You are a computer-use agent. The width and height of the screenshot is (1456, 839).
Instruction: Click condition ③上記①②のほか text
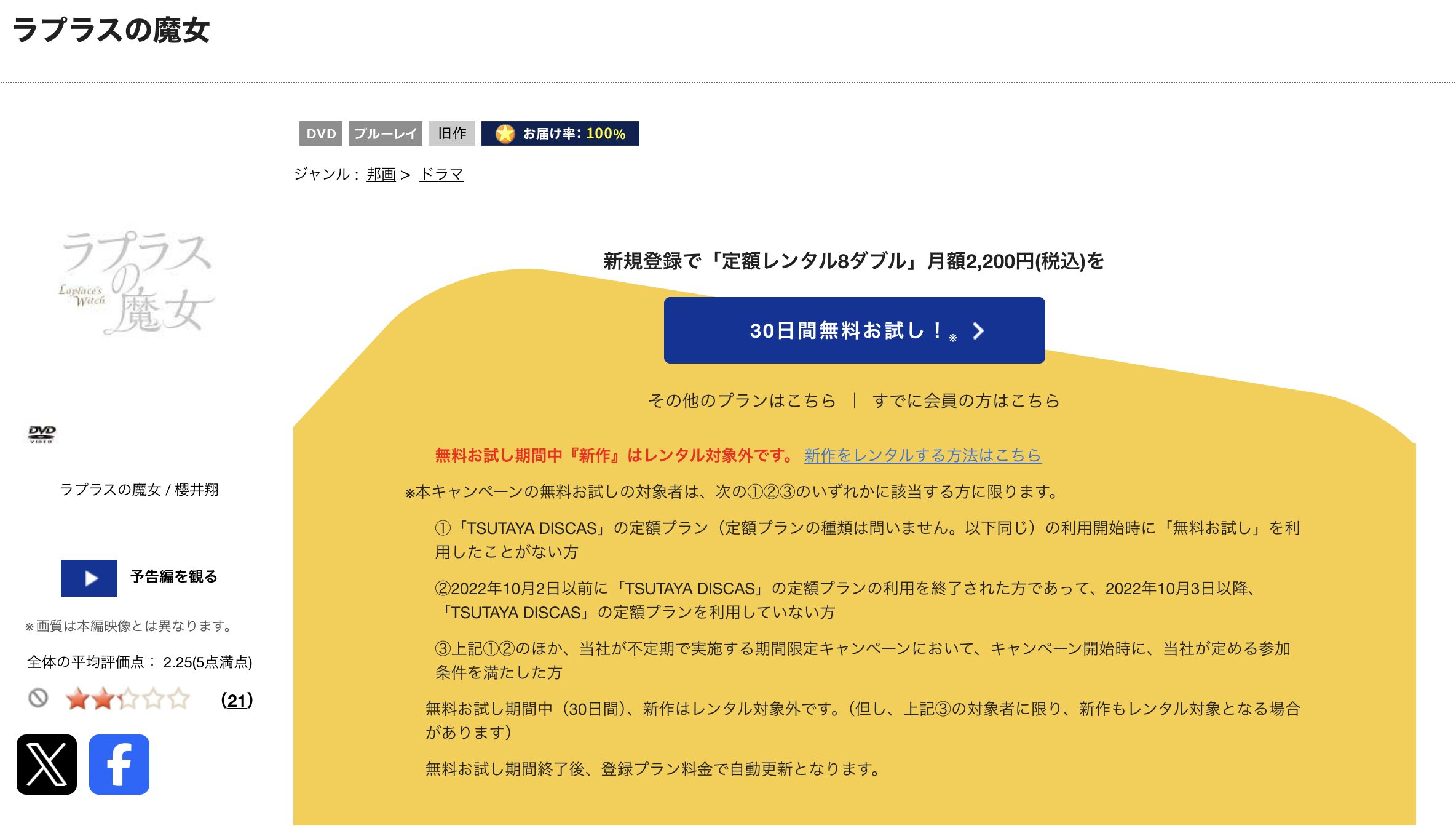tap(862, 660)
